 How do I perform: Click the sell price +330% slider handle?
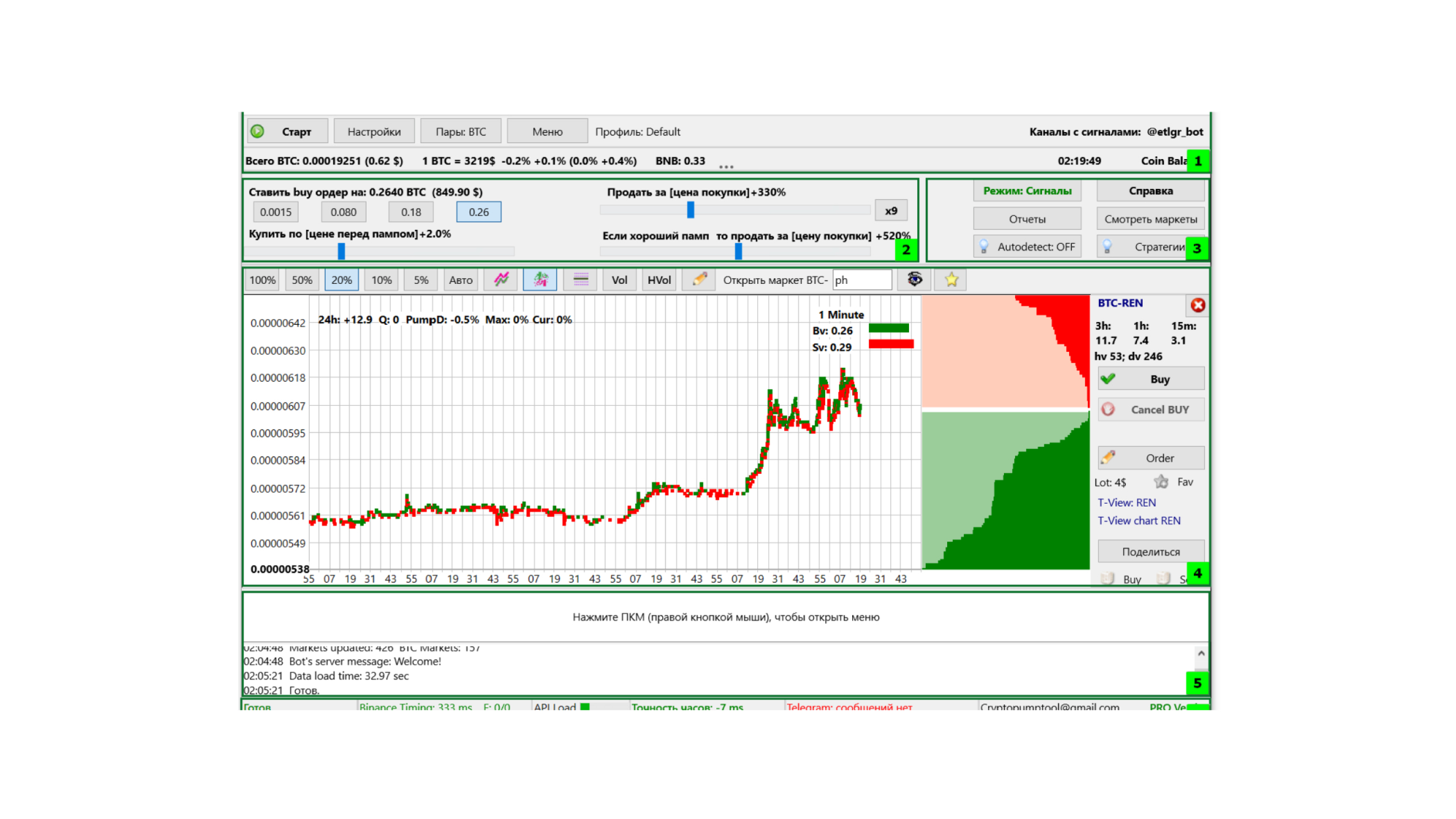tap(691, 210)
